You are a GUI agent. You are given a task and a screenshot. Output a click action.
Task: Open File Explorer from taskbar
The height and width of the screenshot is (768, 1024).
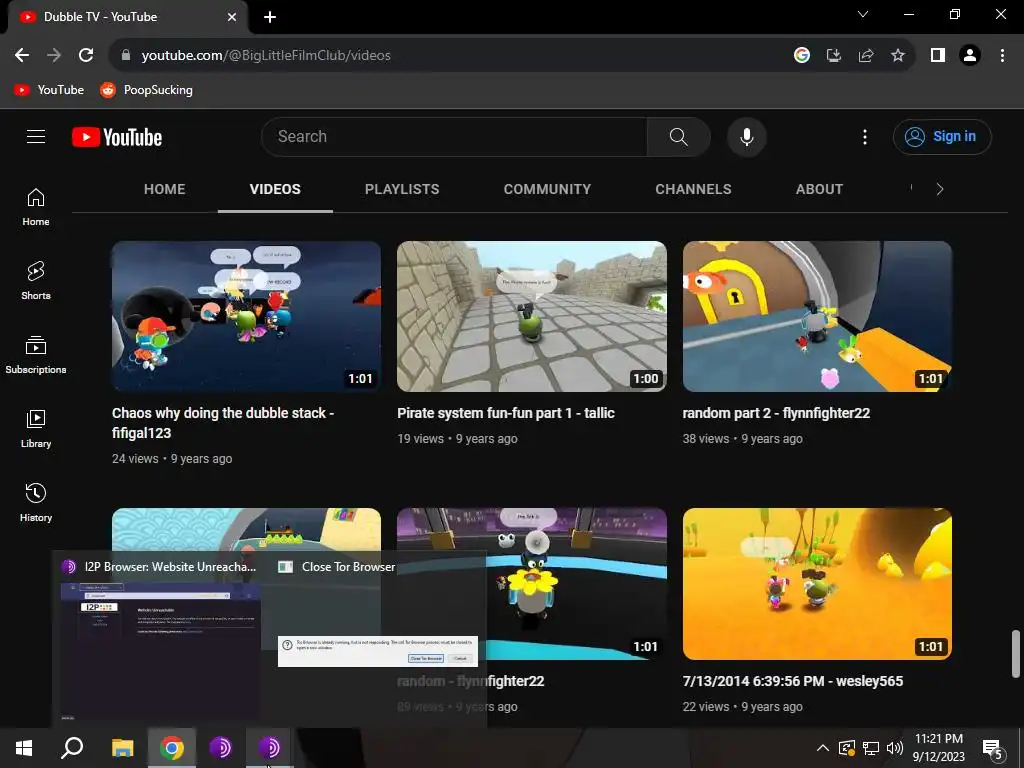[x=122, y=748]
